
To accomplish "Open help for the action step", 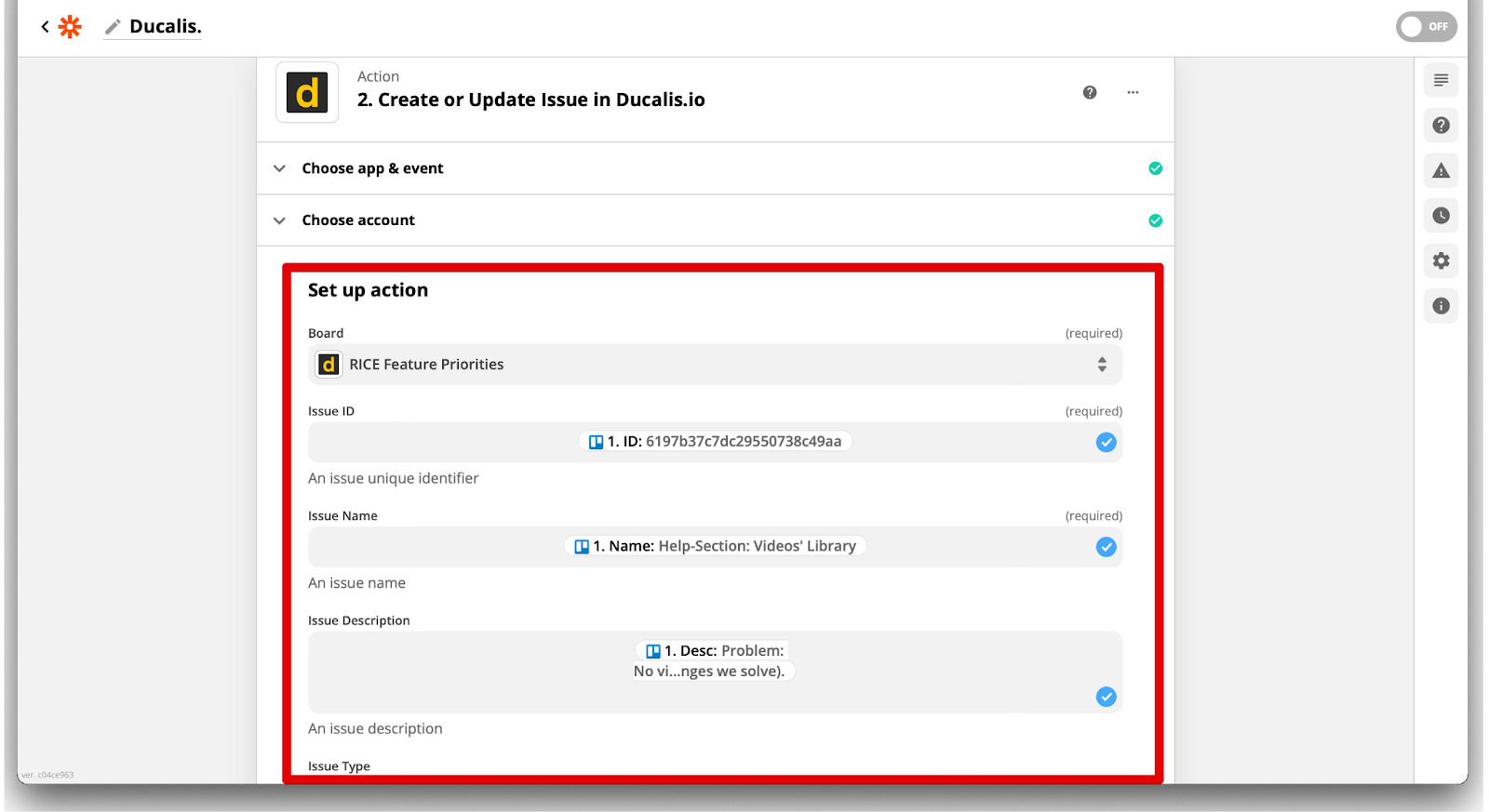I will pyautogui.click(x=1090, y=92).
